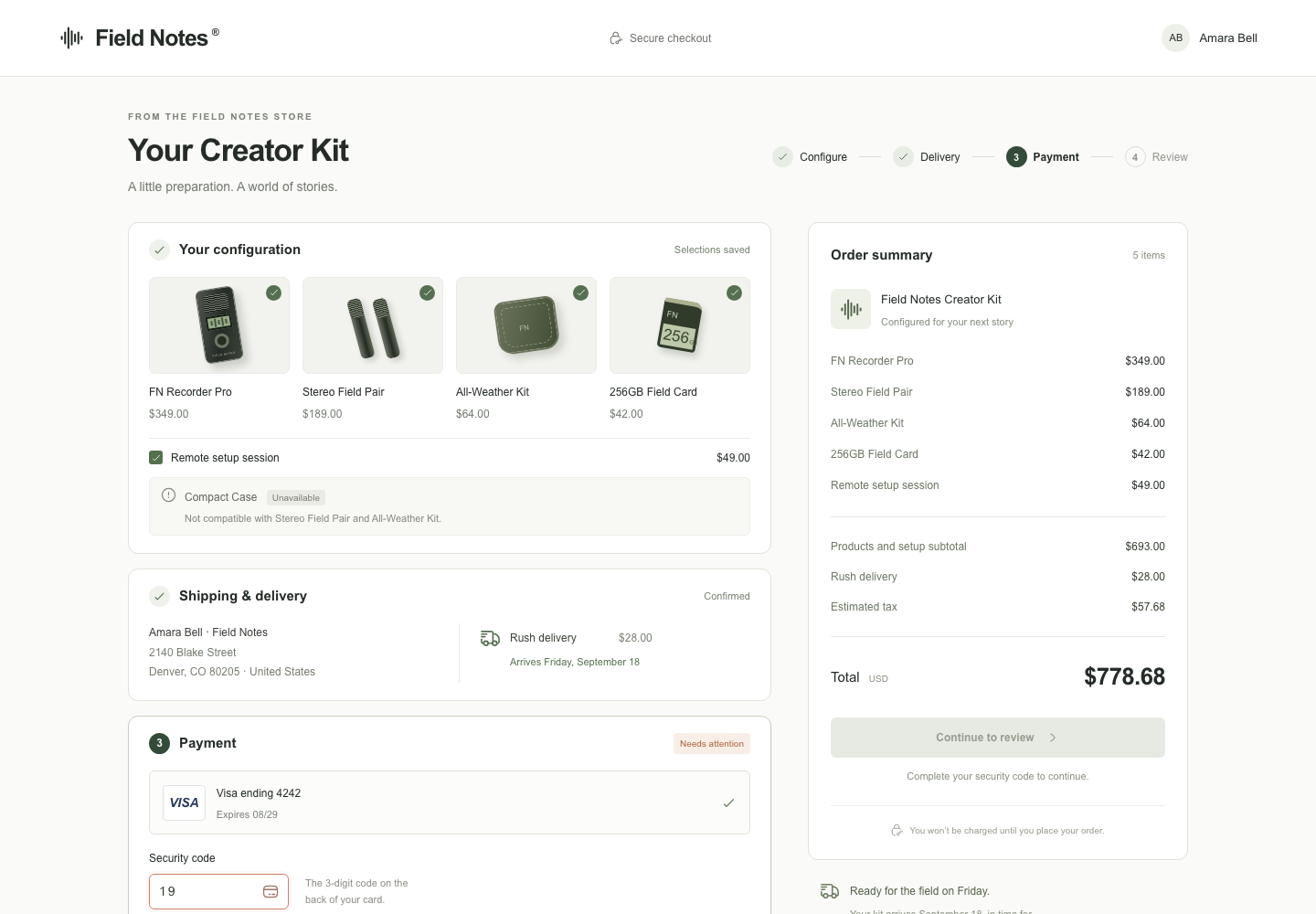Click the Creator Kit waveform icon in Order summary
The height and width of the screenshot is (914, 1316).
click(x=851, y=309)
